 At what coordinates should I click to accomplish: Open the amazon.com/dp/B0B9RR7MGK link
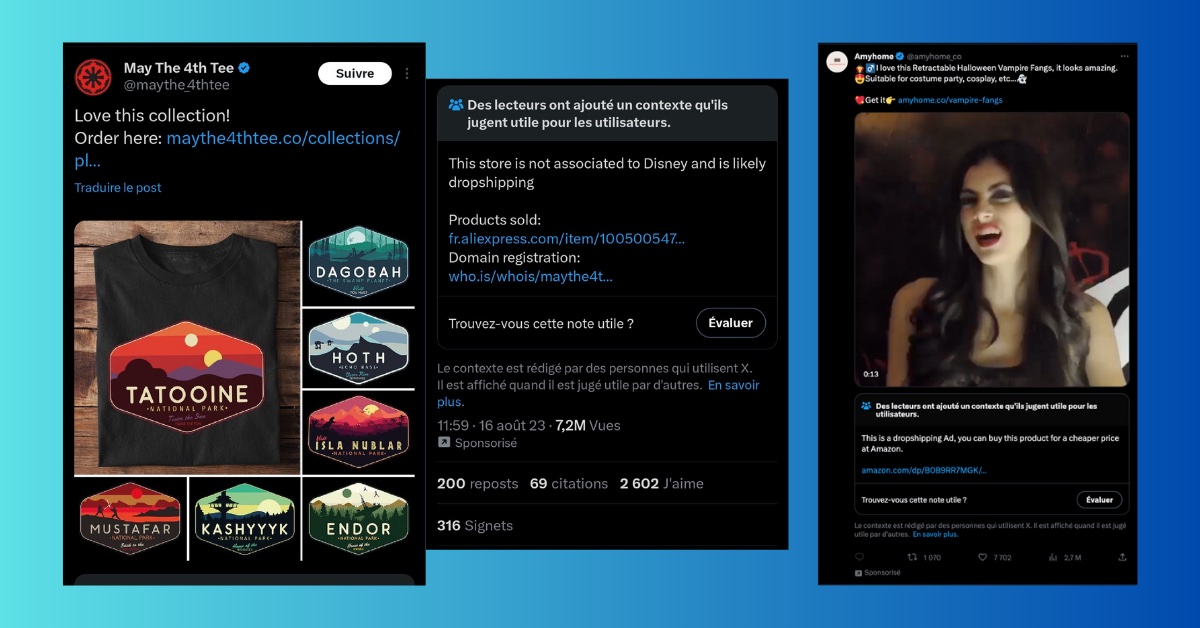coord(924,470)
